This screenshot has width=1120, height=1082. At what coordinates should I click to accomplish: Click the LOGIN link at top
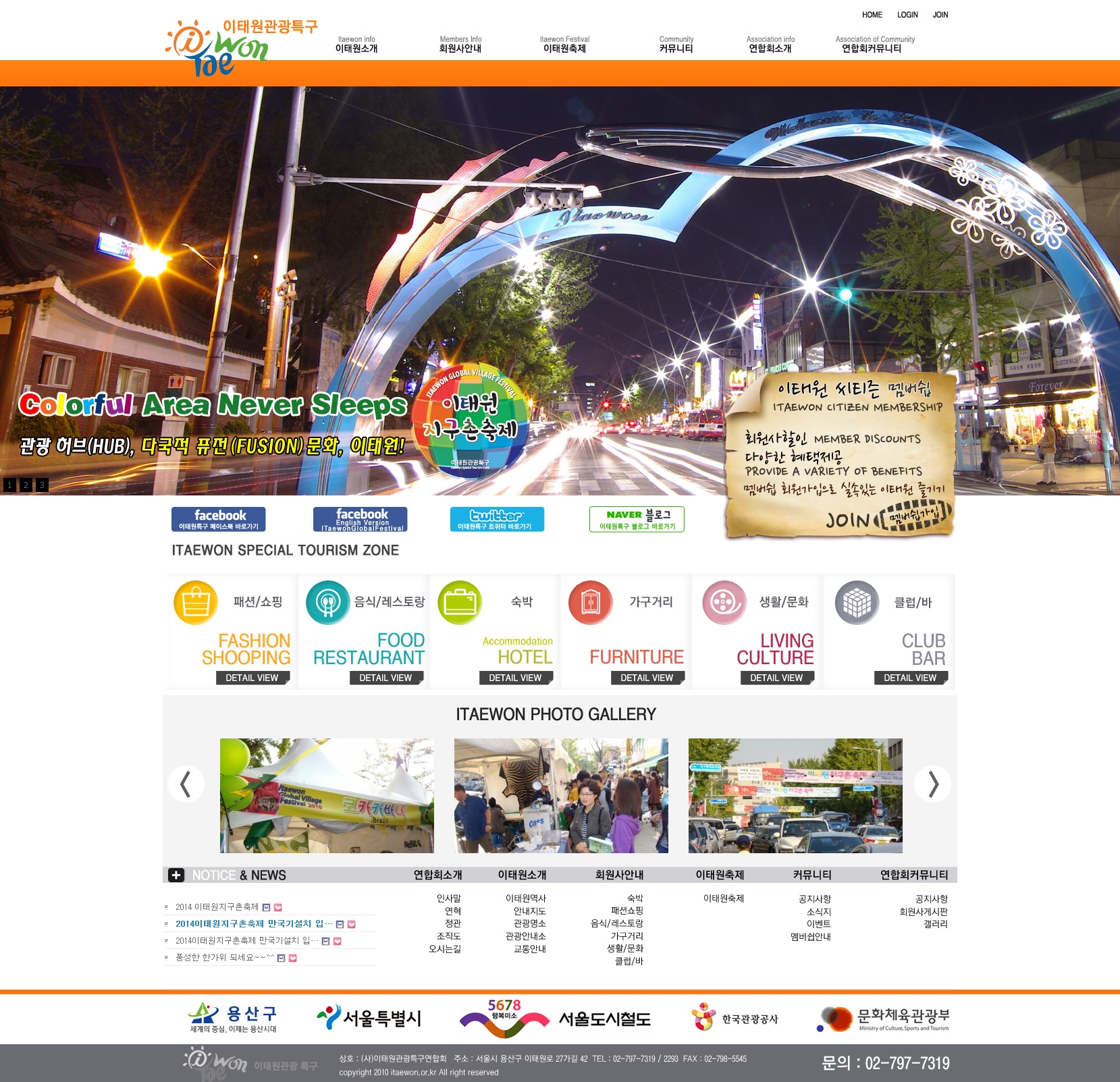tap(907, 15)
